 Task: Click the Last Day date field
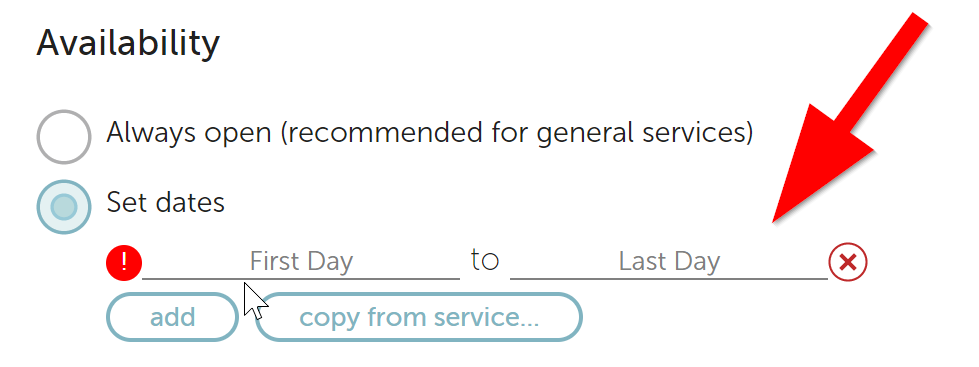tap(669, 262)
